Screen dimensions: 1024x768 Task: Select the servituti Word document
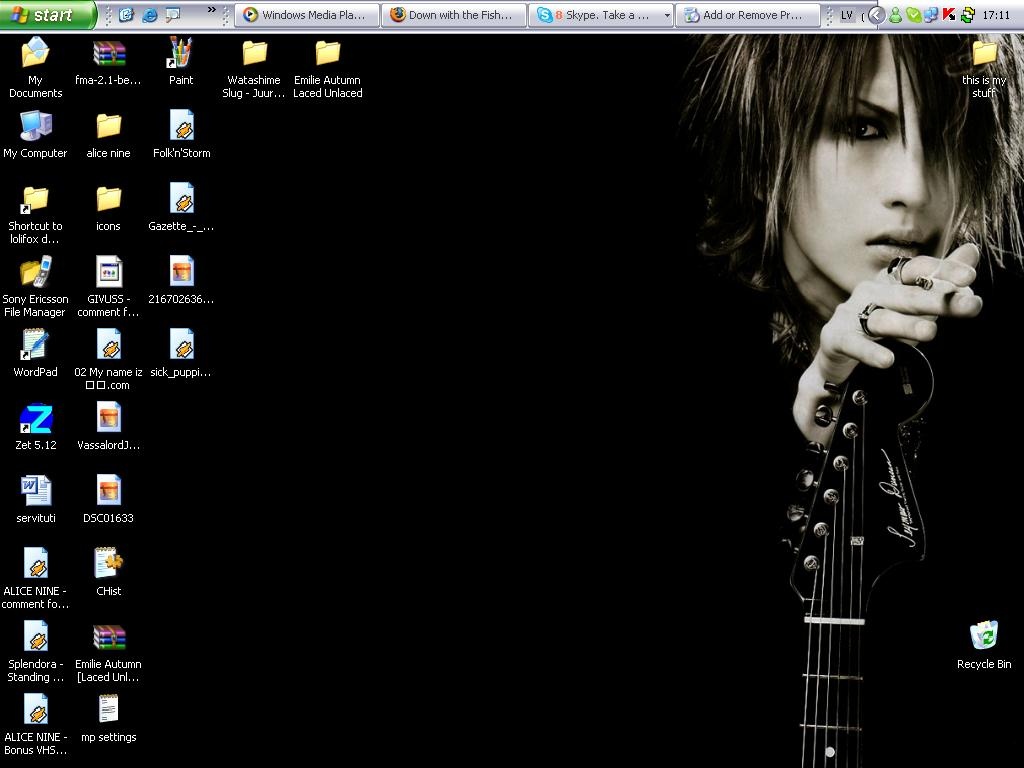click(x=35, y=500)
